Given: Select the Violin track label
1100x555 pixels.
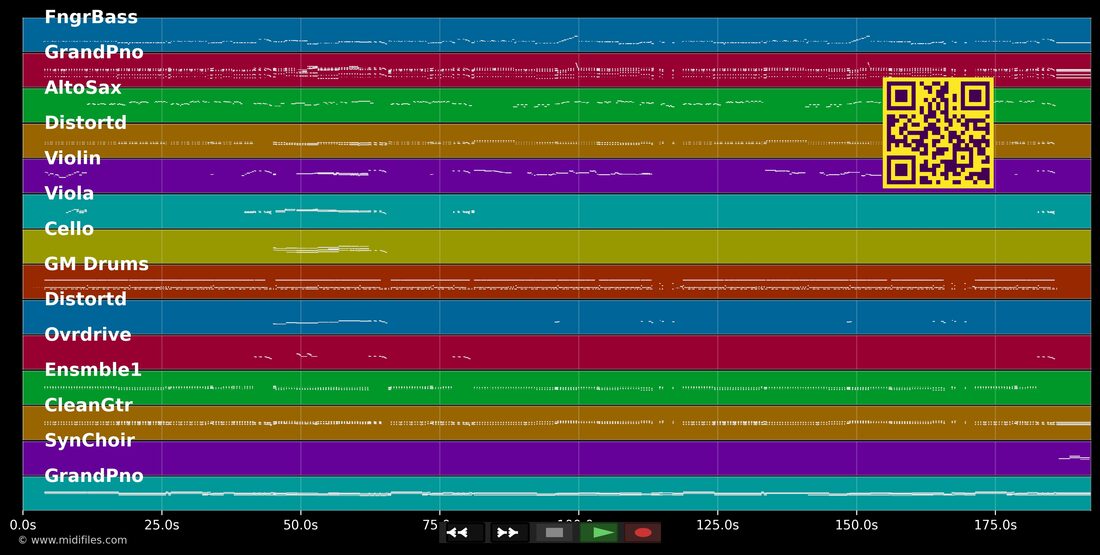Looking at the screenshot, I should (72, 158).
